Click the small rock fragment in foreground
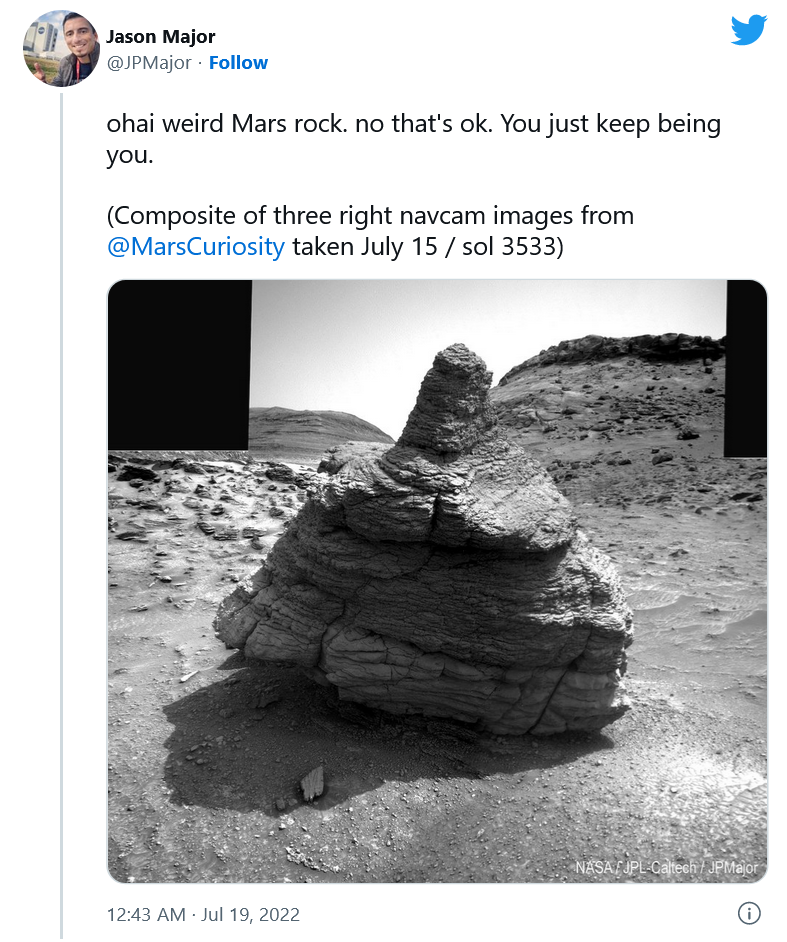 click(312, 783)
